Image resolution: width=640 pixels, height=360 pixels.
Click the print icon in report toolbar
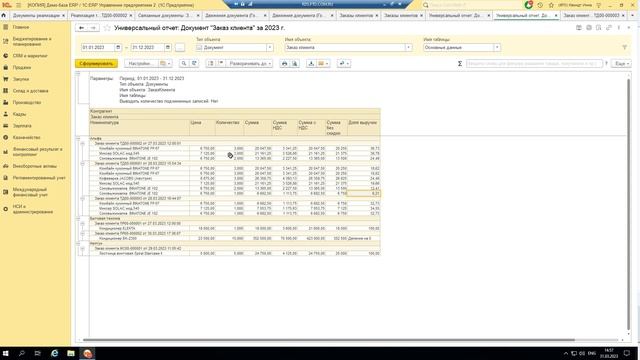(284, 64)
